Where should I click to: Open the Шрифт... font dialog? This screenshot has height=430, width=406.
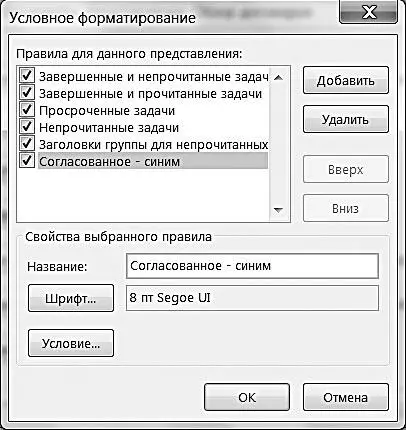71,298
